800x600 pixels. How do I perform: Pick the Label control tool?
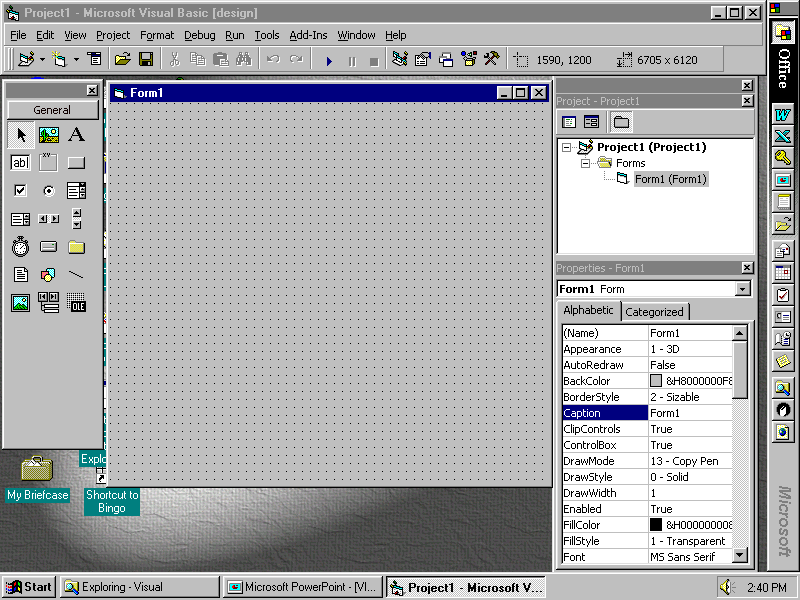(x=77, y=135)
